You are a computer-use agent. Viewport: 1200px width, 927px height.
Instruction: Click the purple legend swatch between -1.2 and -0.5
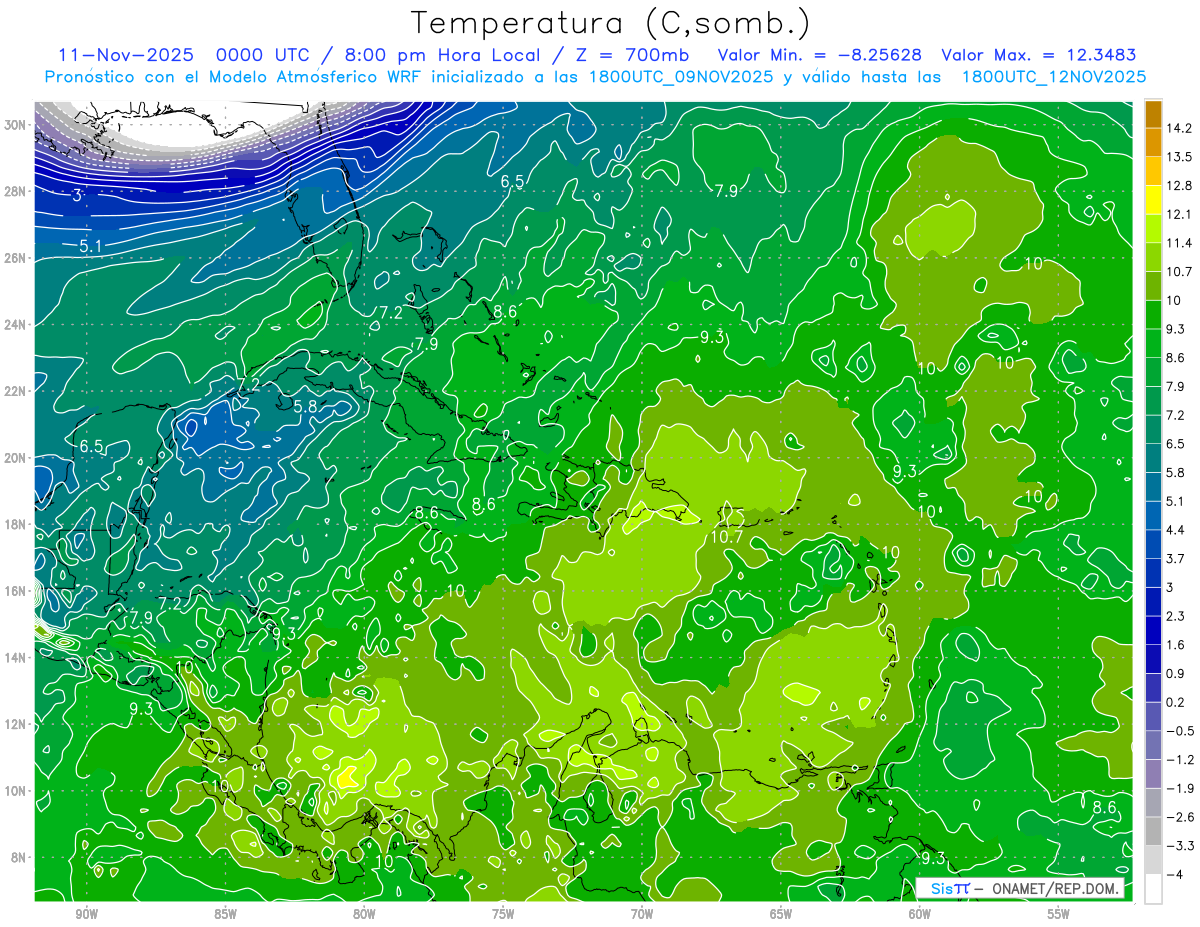[x=1153, y=745]
